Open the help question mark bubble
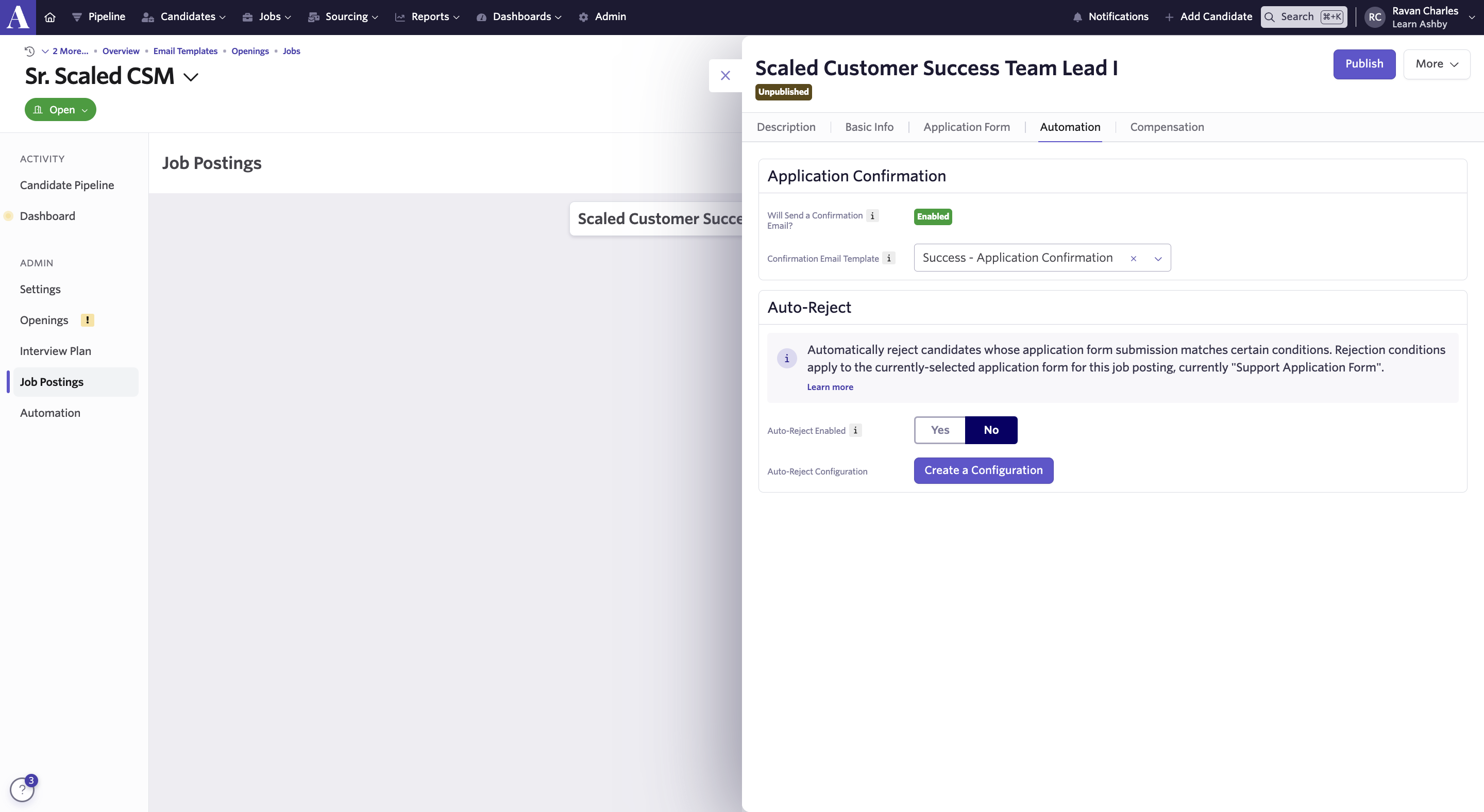 22,789
